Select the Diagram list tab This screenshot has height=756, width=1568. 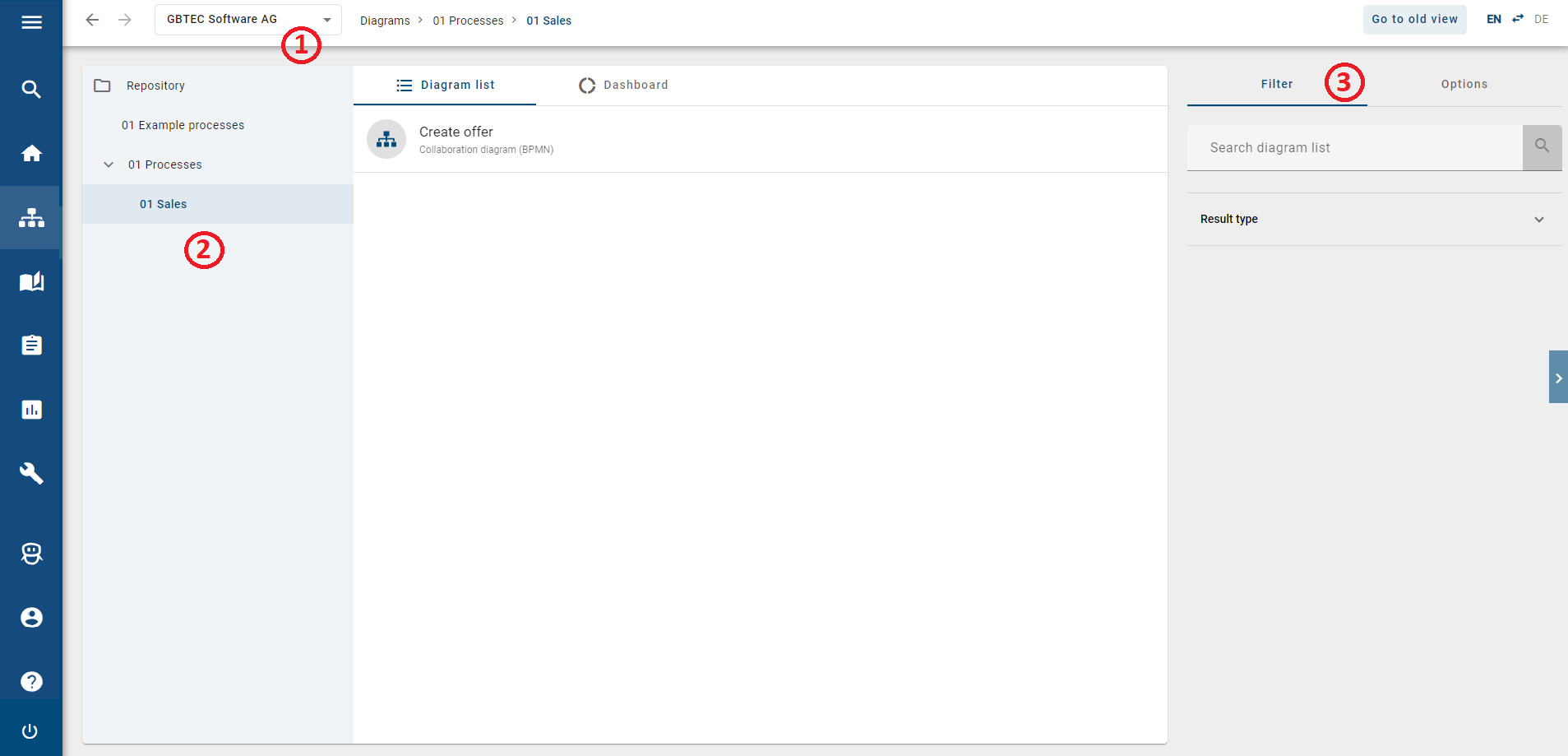tap(445, 85)
